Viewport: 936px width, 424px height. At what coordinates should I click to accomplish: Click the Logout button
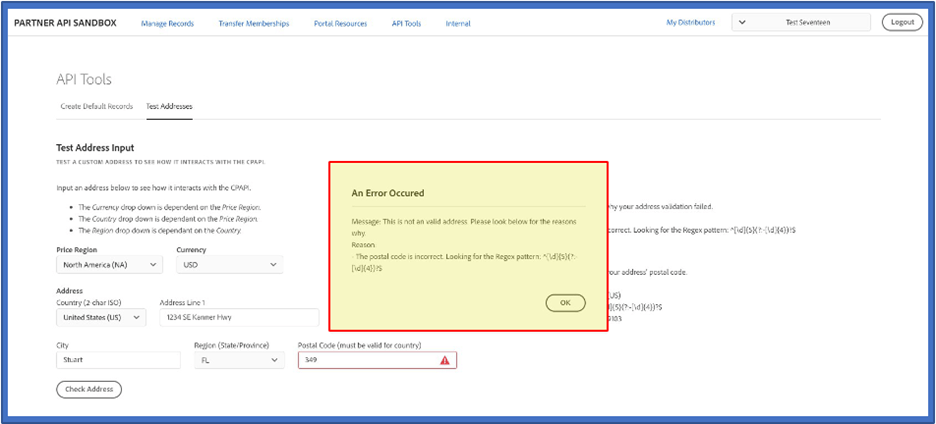902,22
